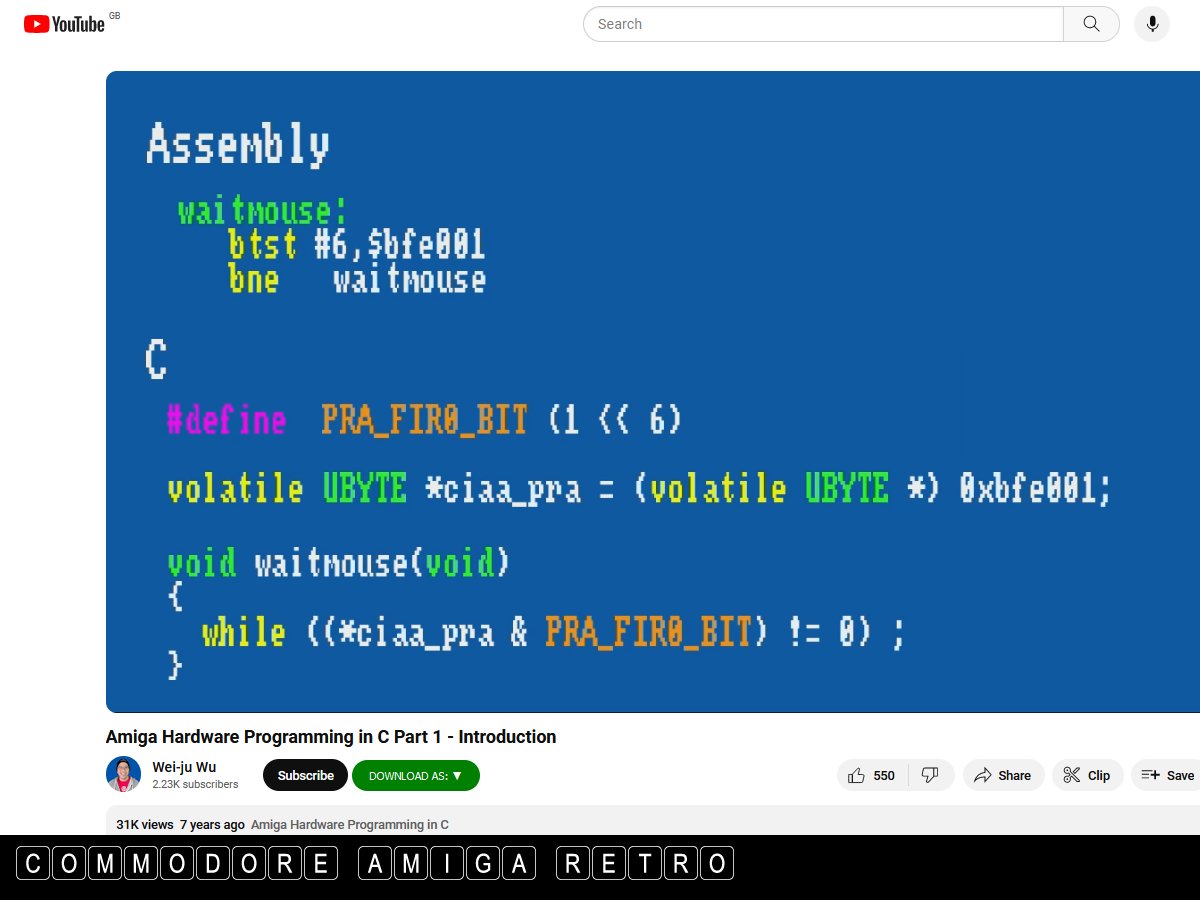Open the Wei-ju Wu channel name link

[x=184, y=767]
